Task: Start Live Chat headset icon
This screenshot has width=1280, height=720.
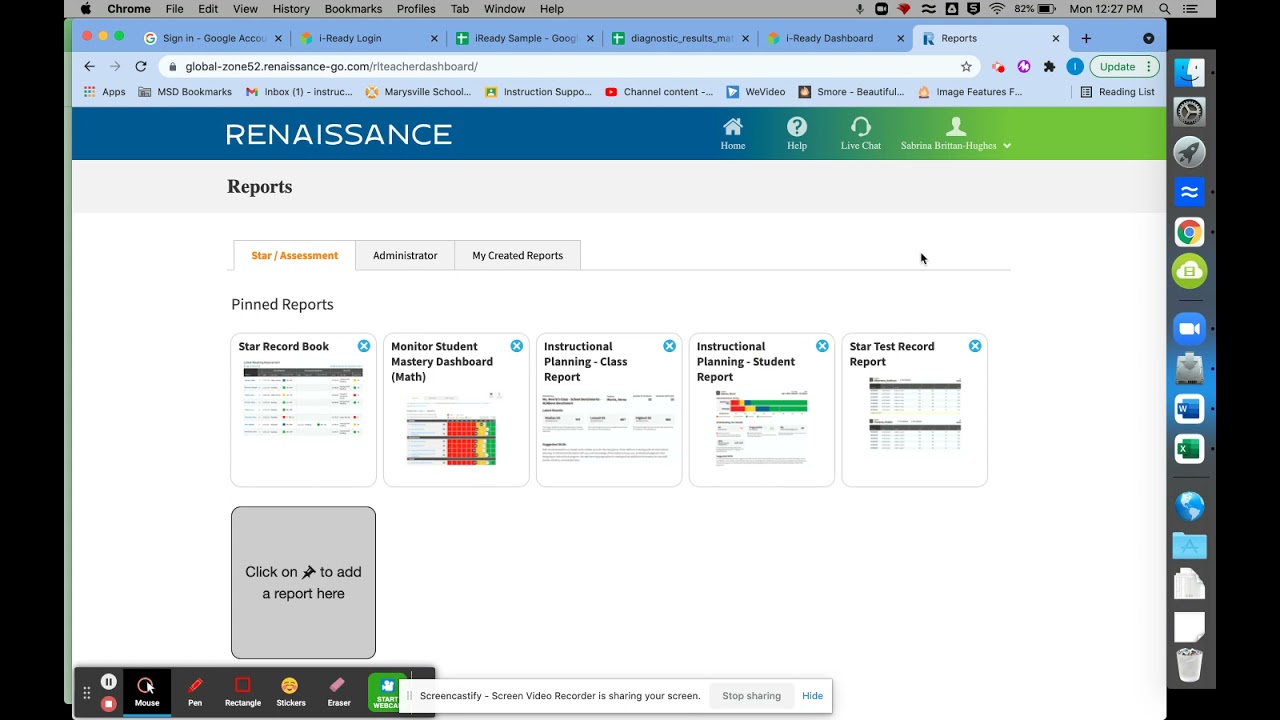Action: pyautogui.click(x=860, y=127)
